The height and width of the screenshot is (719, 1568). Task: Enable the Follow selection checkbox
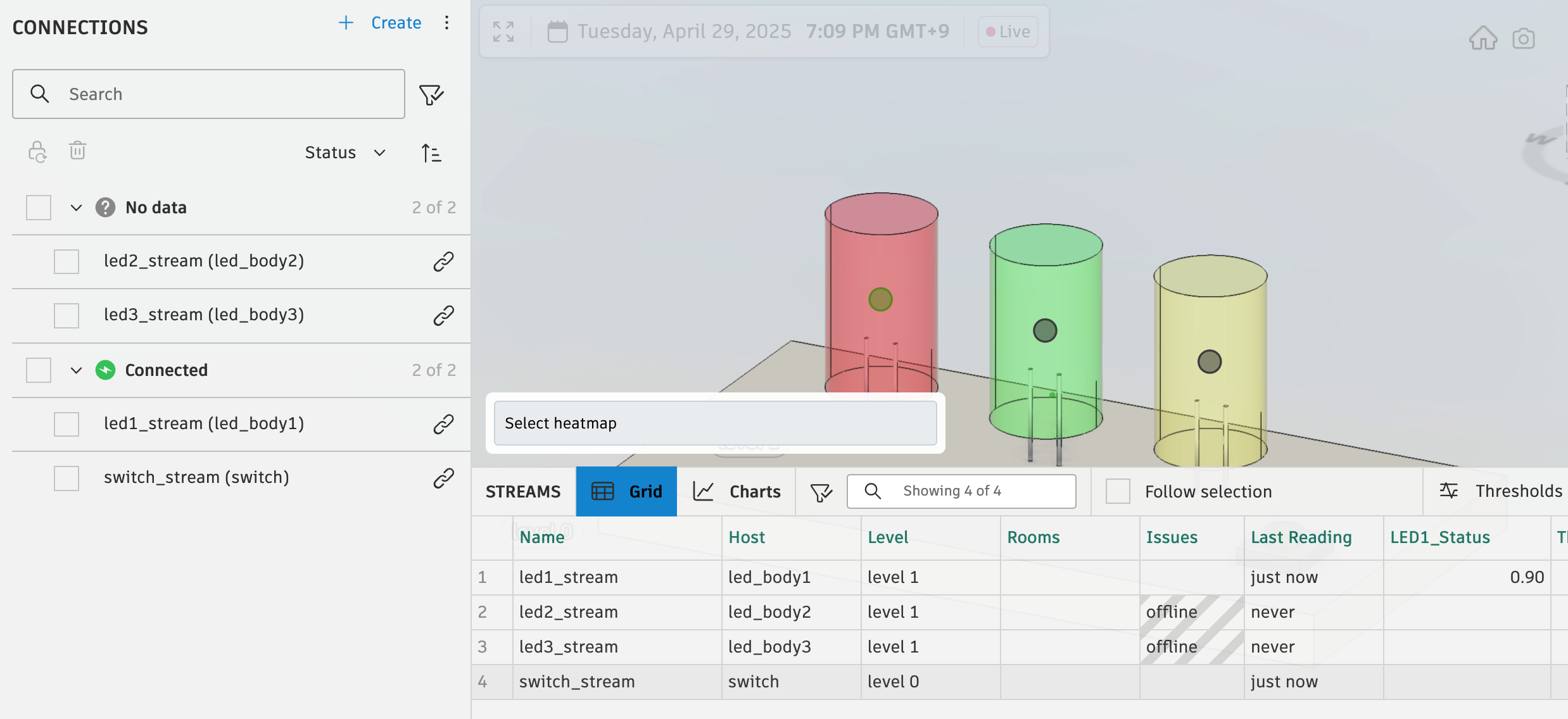coord(1118,492)
